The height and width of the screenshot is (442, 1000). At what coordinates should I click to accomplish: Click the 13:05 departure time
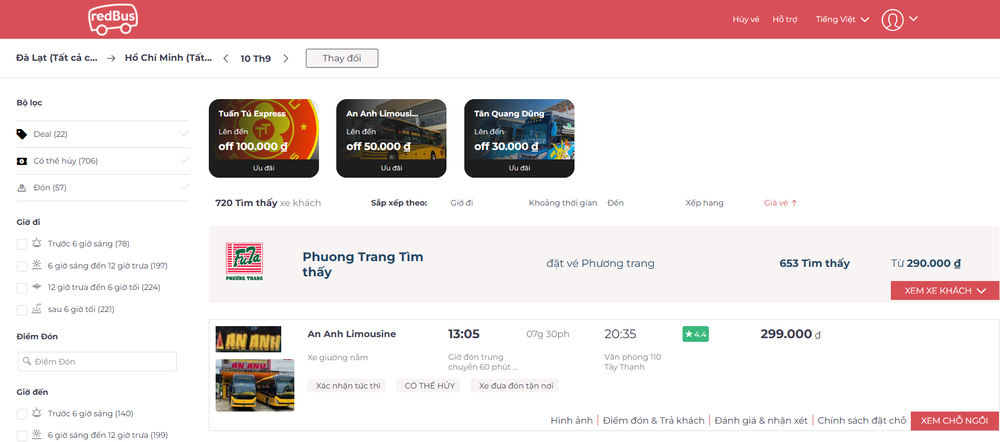[464, 334]
